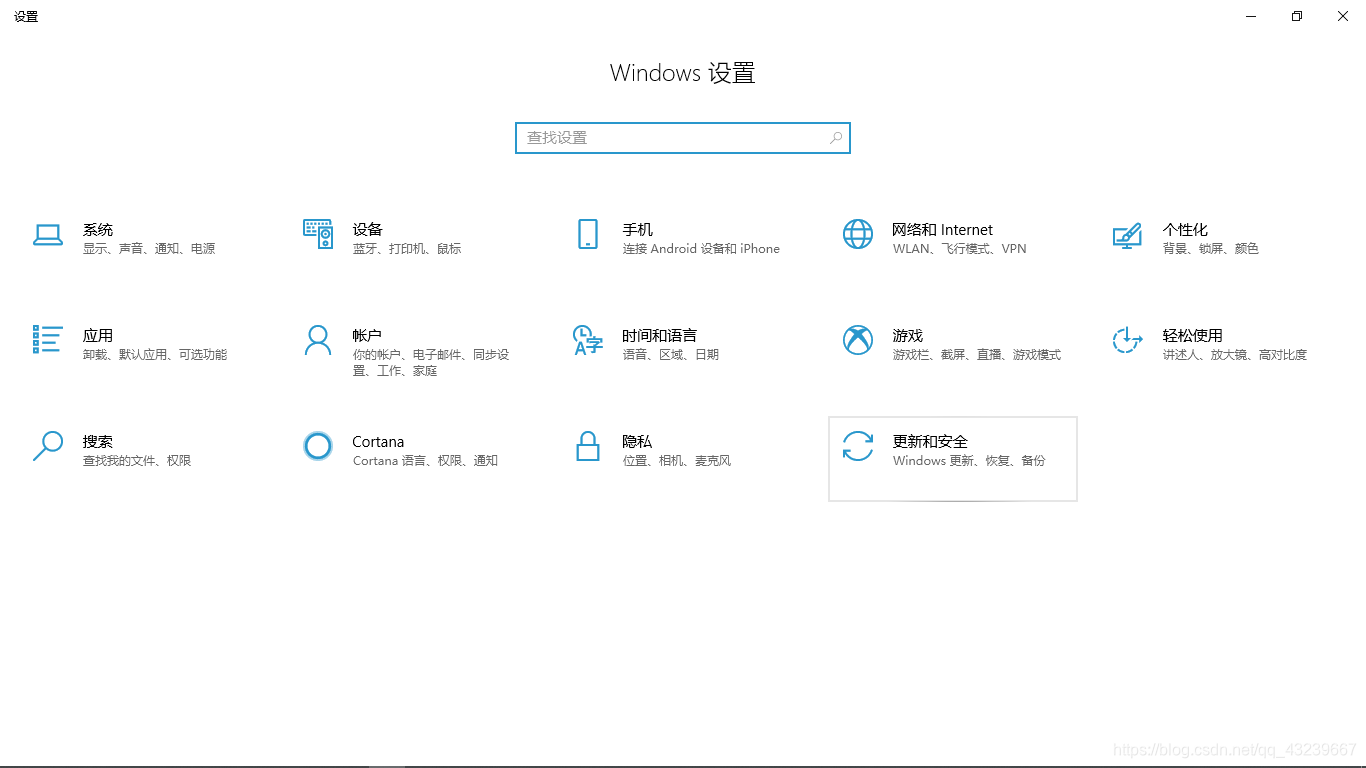Click the text 游戏栏、截屏、直播、游戏模式

977,355
